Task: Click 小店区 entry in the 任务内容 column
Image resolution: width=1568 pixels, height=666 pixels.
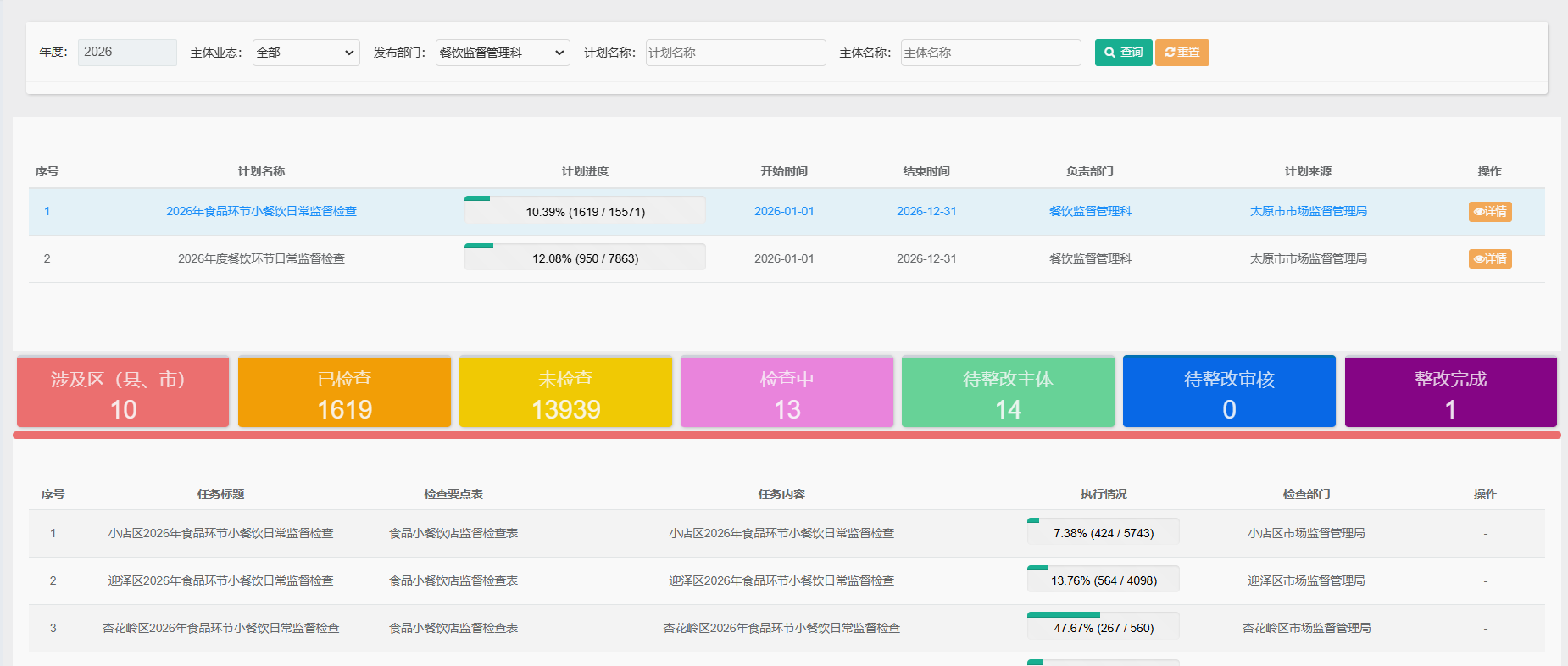Action: pyautogui.click(x=781, y=534)
